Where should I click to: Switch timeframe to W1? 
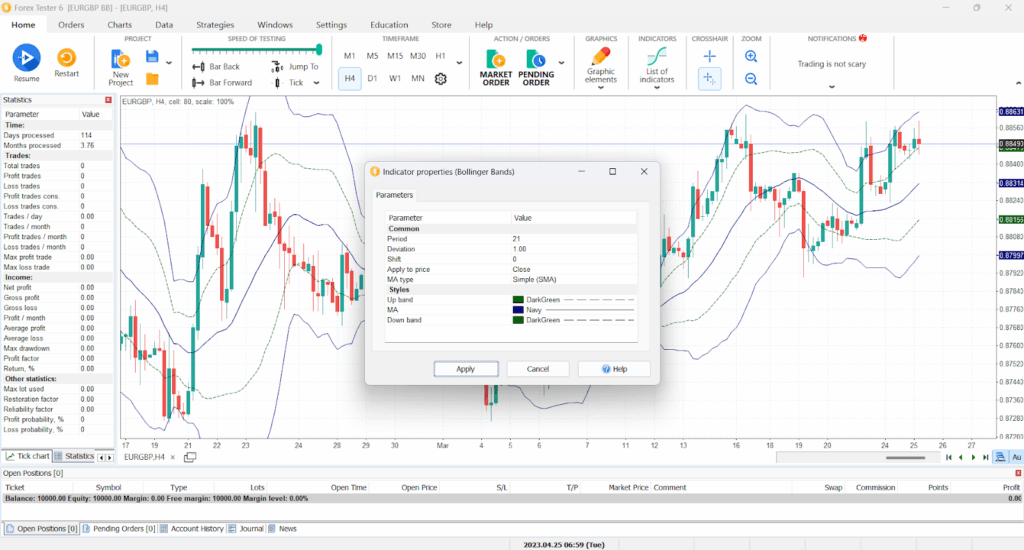click(x=395, y=78)
